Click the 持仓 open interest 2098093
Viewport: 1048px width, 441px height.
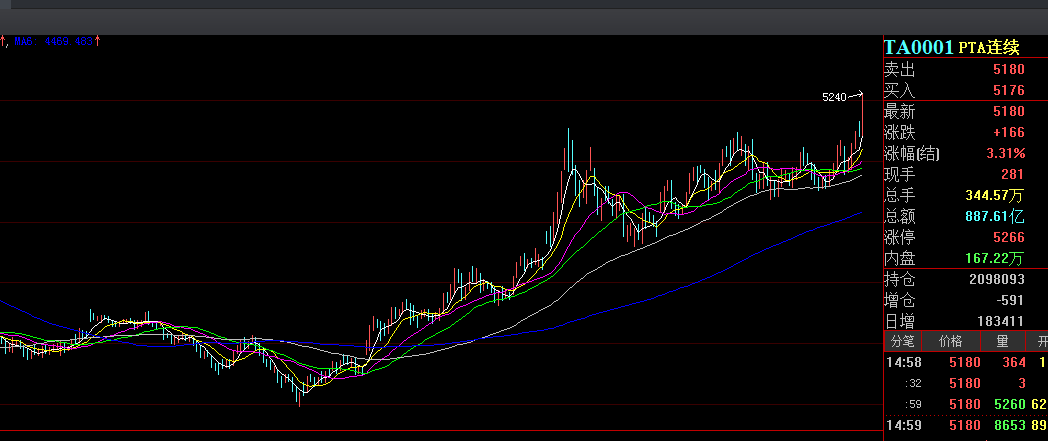coord(996,279)
